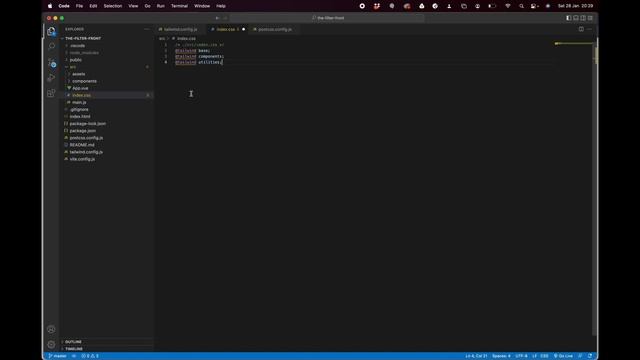This screenshot has height=360, width=640.
Task: Expand the node_modules folder
Action: tap(84, 53)
